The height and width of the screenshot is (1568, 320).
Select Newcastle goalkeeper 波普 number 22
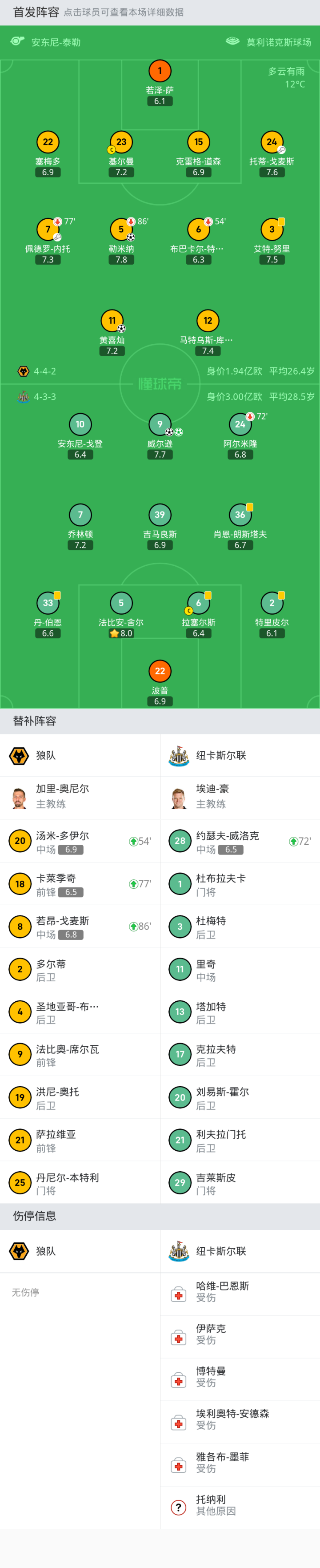(x=160, y=671)
